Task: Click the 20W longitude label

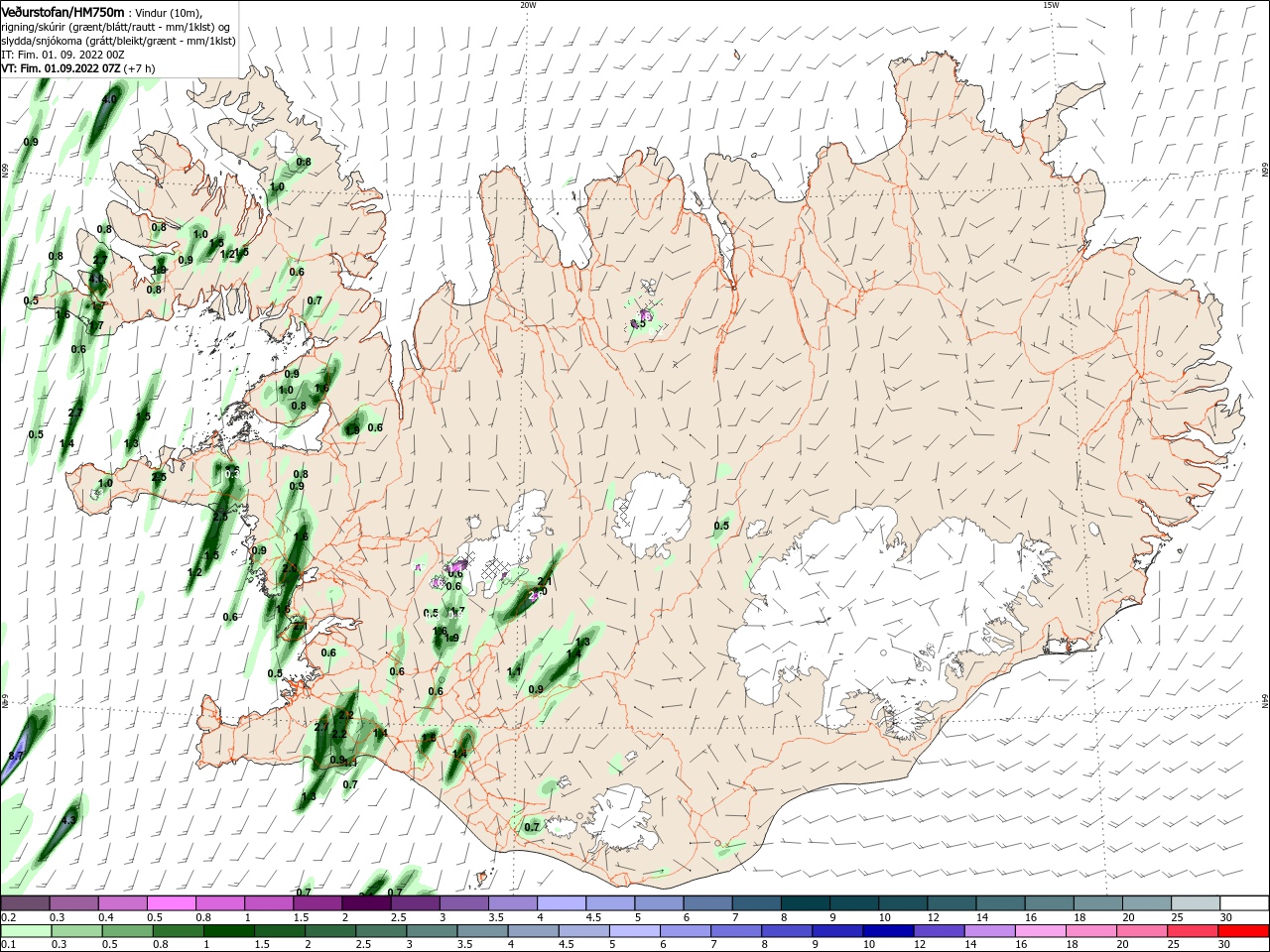Action: click(528, 5)
